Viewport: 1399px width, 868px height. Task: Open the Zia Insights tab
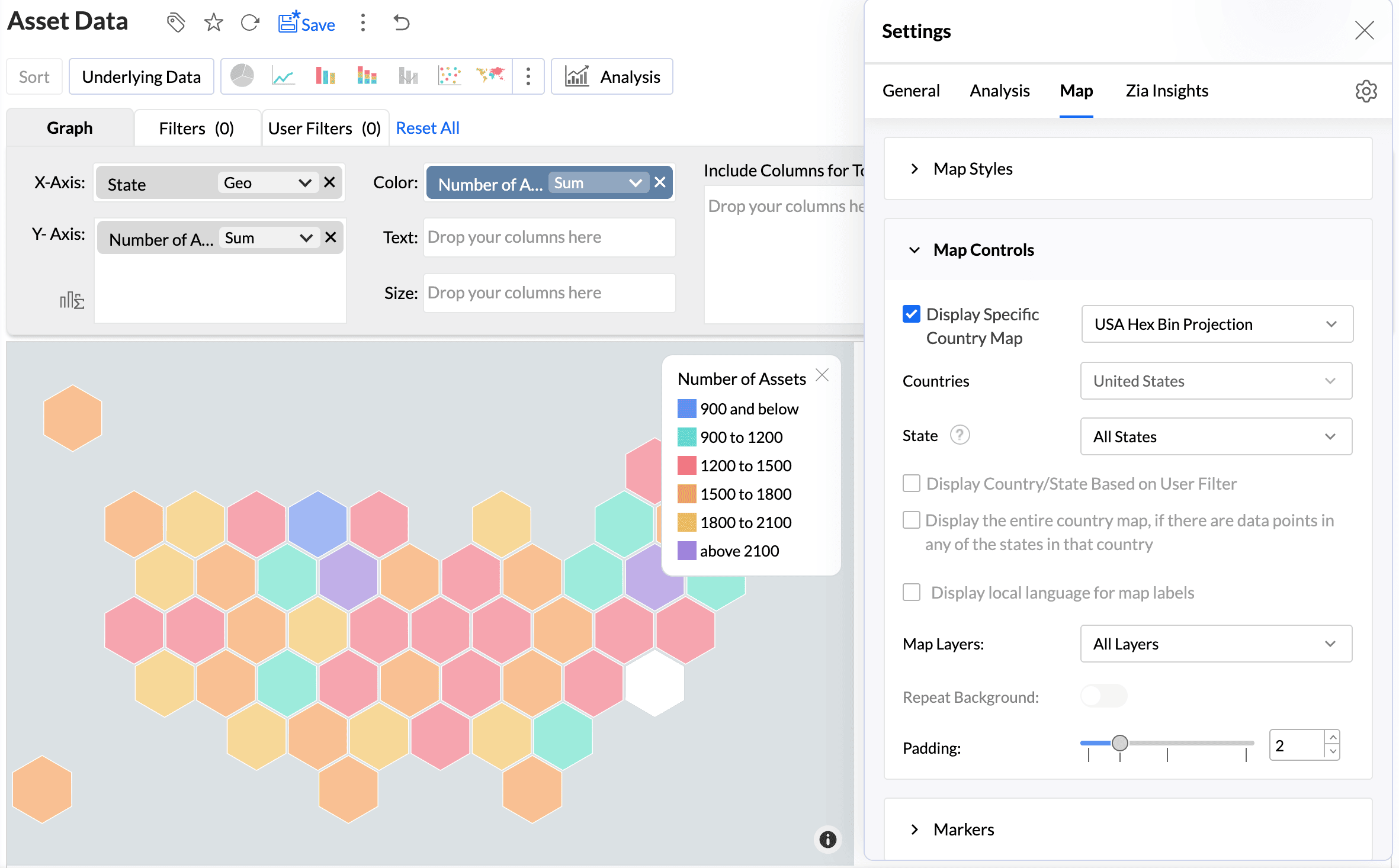[x=1167, y=91]
